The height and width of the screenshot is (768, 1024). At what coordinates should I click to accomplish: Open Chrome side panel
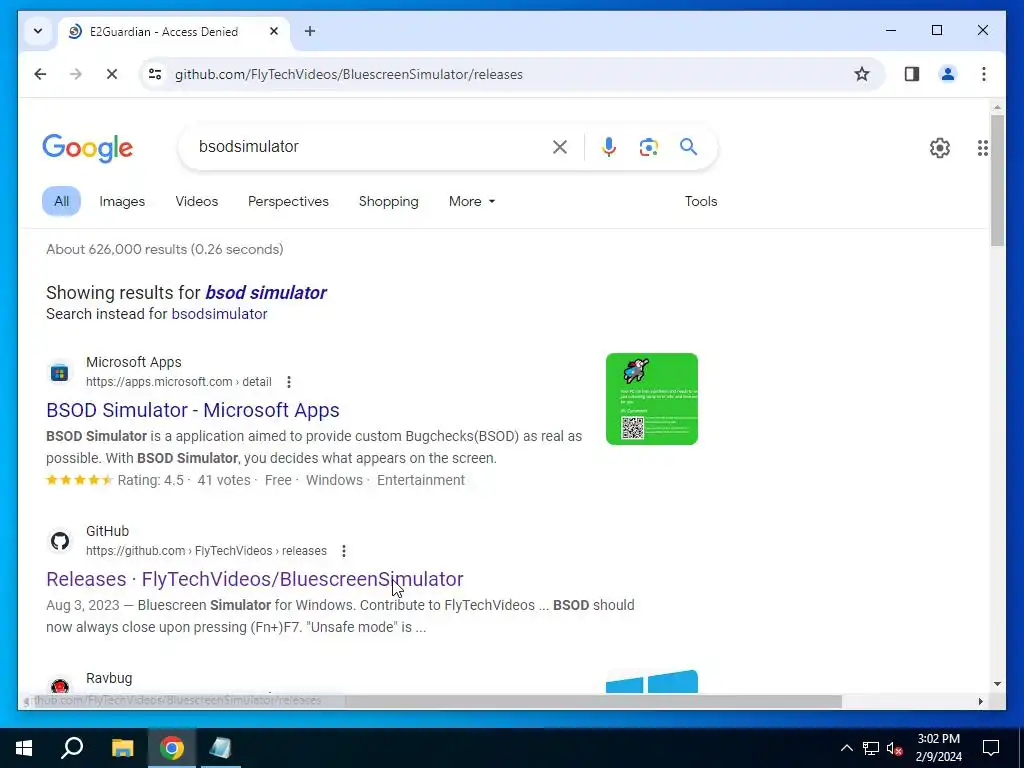pos(912,74)
